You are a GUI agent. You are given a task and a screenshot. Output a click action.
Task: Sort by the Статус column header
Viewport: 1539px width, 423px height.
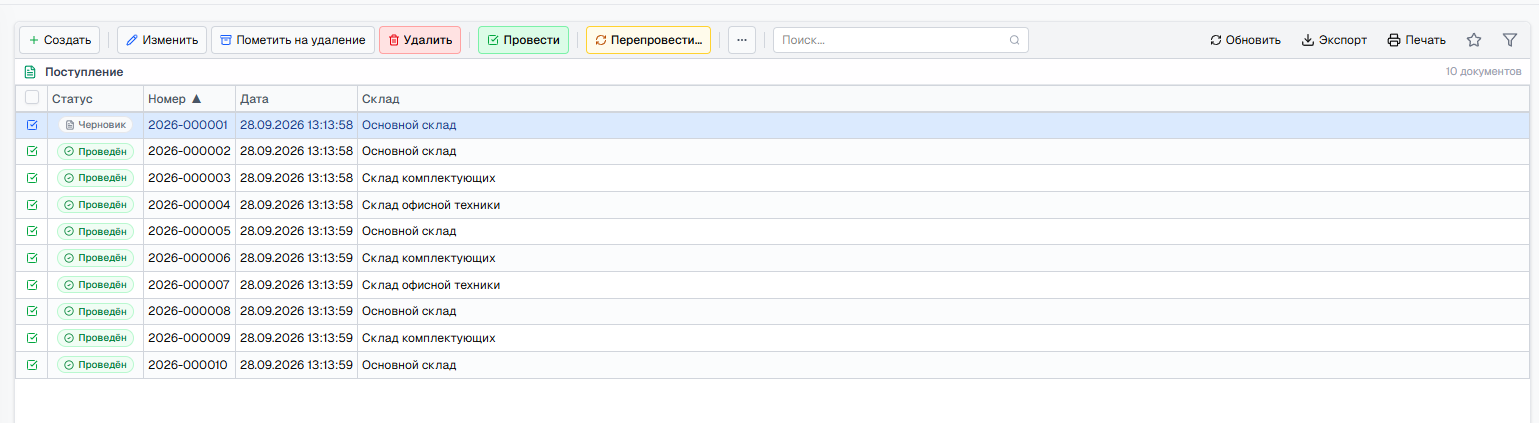(x=95, y=99)
